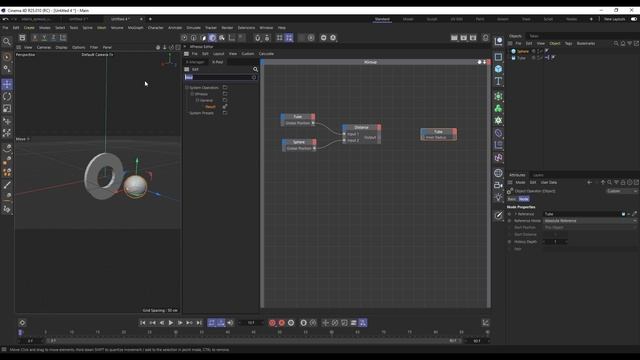Select the Basic tab in Attributes
The image size is (640, 360).
[x=512, y=199]
